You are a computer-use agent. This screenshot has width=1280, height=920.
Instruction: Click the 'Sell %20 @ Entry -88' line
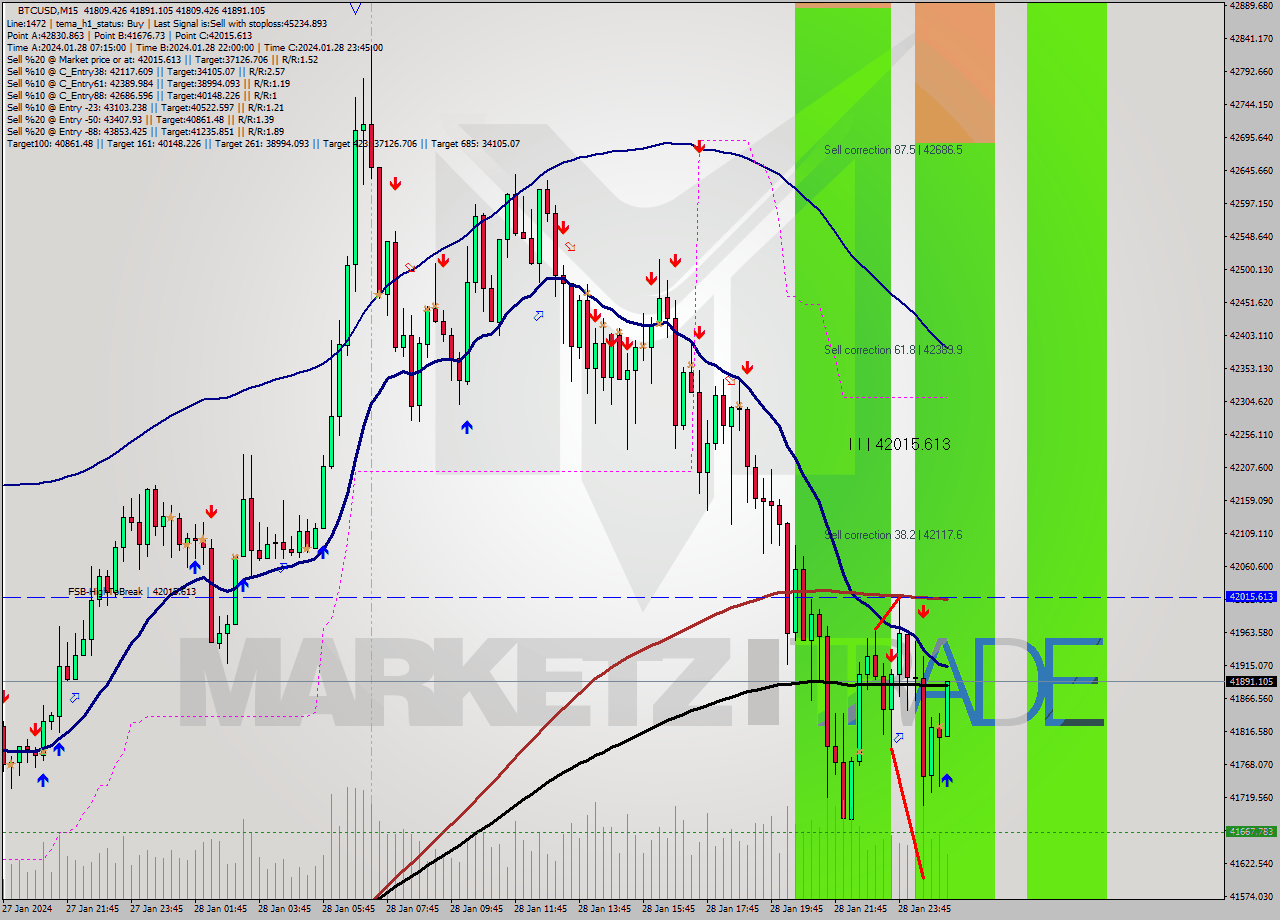pos(145,131)
